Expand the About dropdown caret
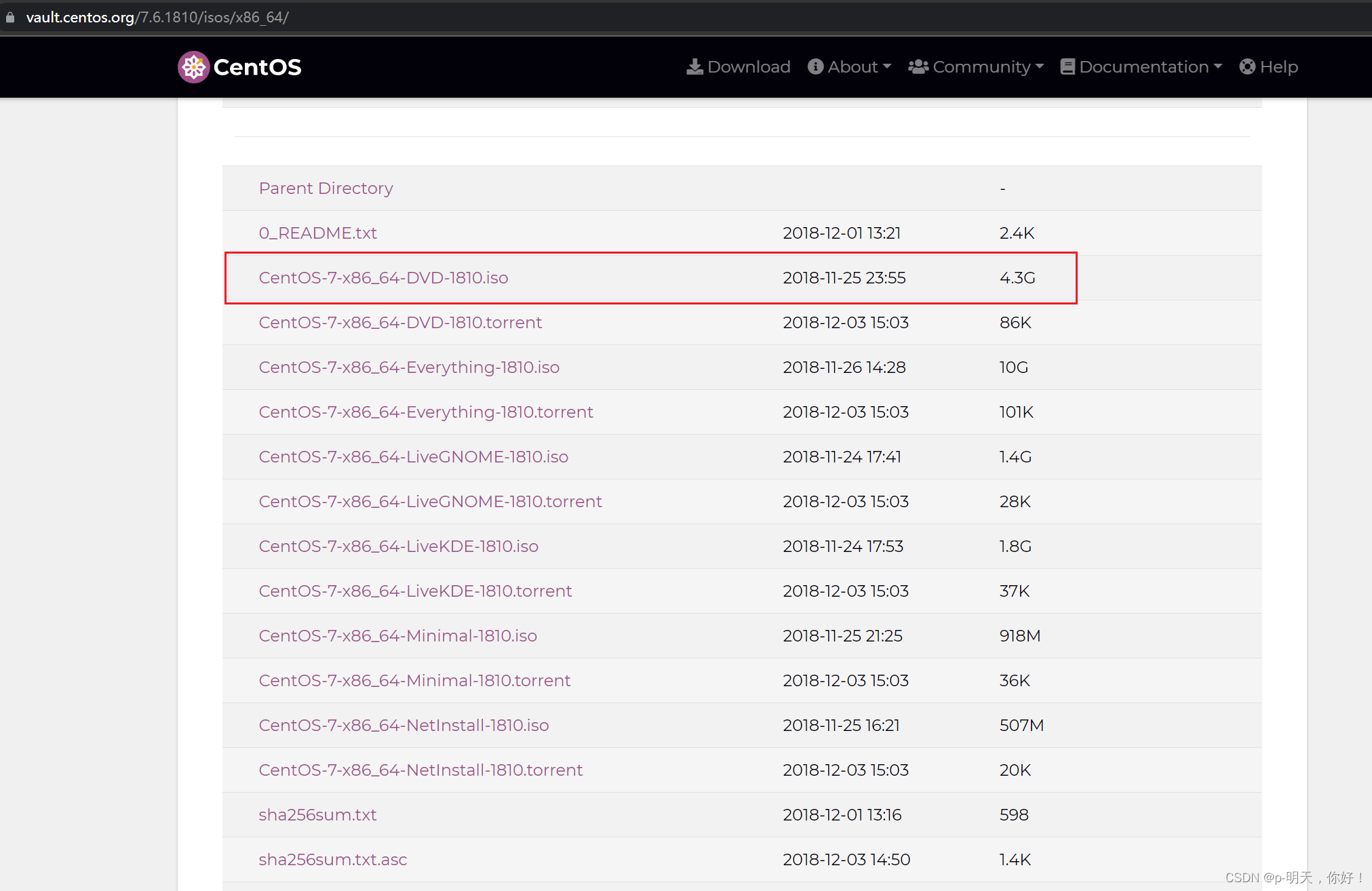 click(x=887, y=67)
